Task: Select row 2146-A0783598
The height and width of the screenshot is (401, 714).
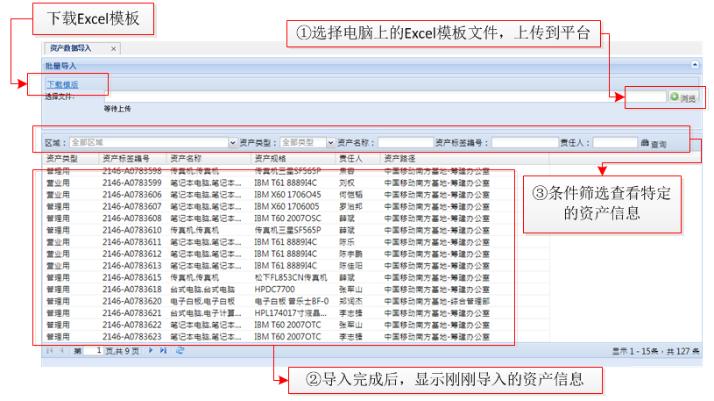Action: (296, 171)
